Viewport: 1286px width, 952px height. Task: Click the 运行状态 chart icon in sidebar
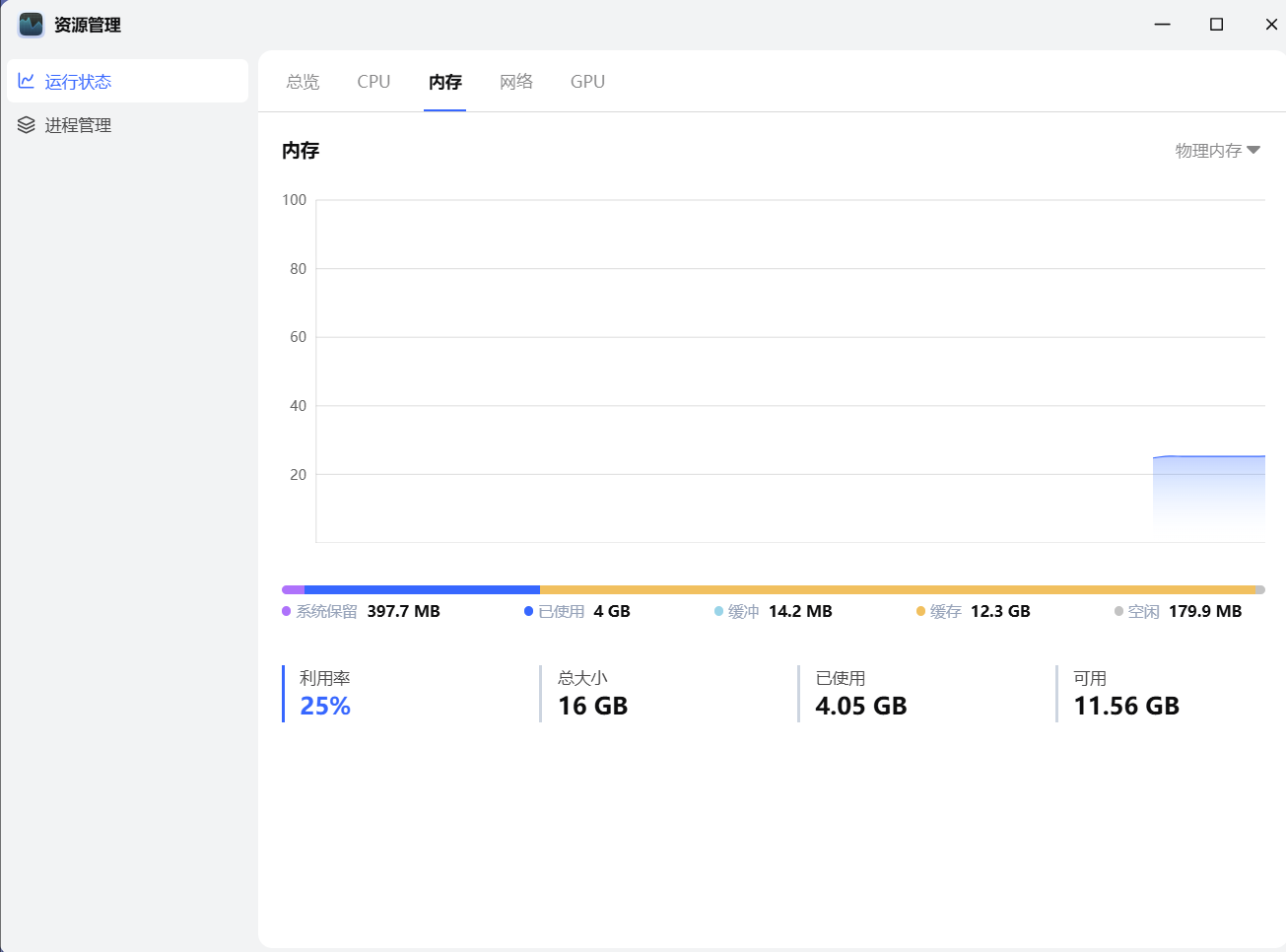click(27, 81)
